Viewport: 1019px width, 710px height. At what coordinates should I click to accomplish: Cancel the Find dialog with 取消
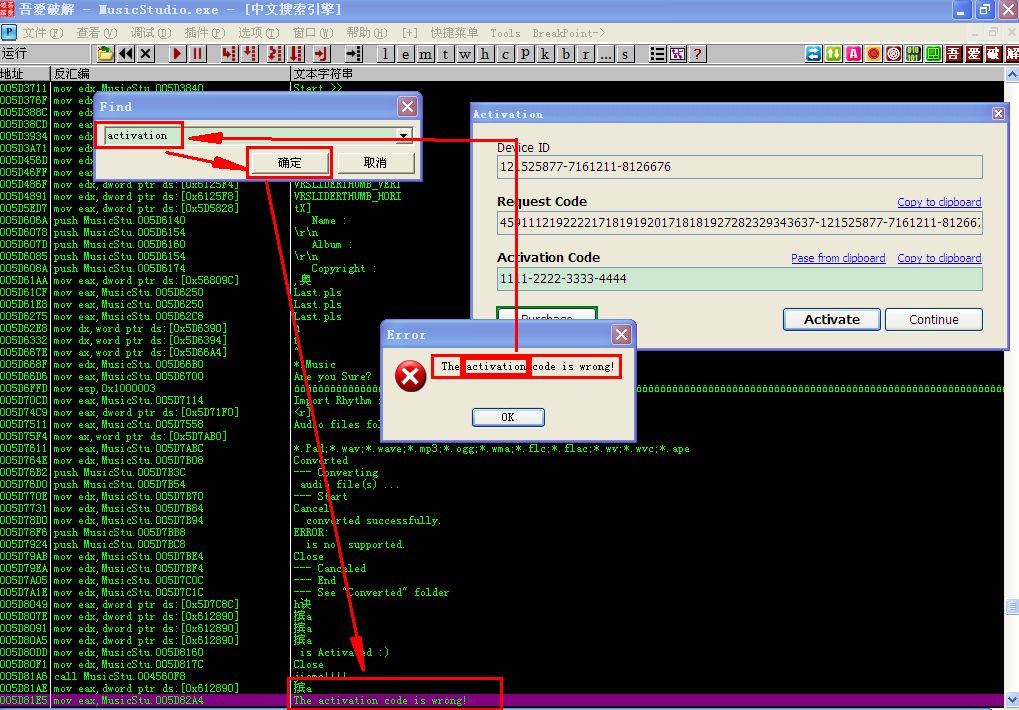click(x=375, y=162)
